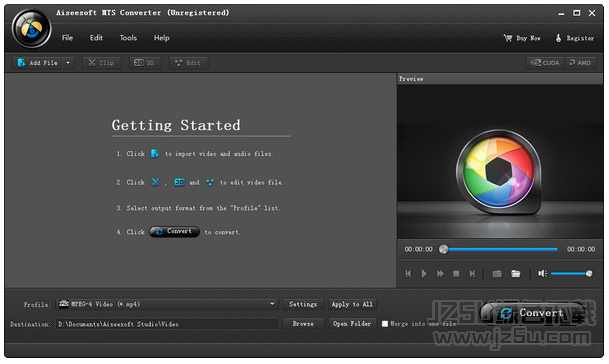Click the preview video area

[x=500, y=161]
